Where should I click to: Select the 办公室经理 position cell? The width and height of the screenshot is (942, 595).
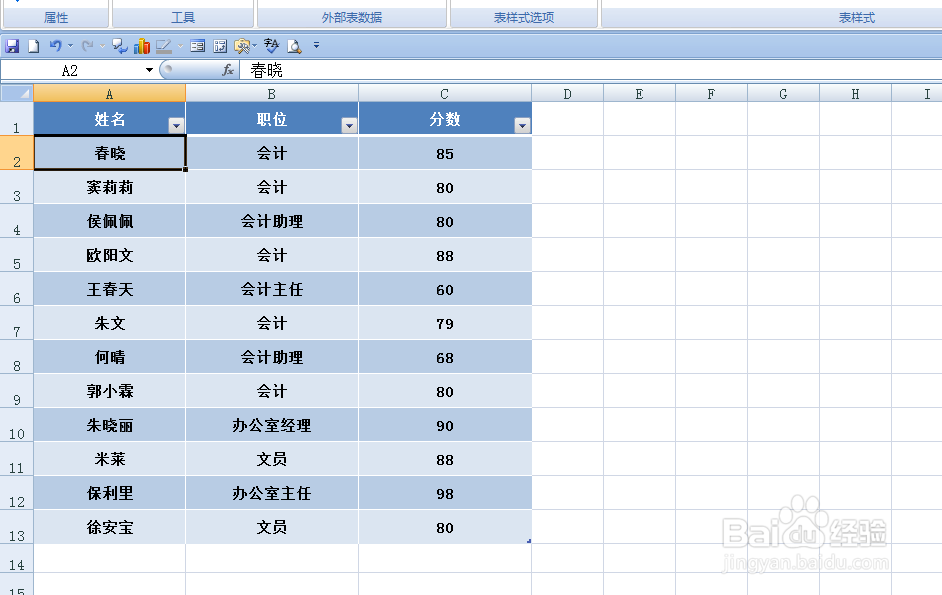272,425
